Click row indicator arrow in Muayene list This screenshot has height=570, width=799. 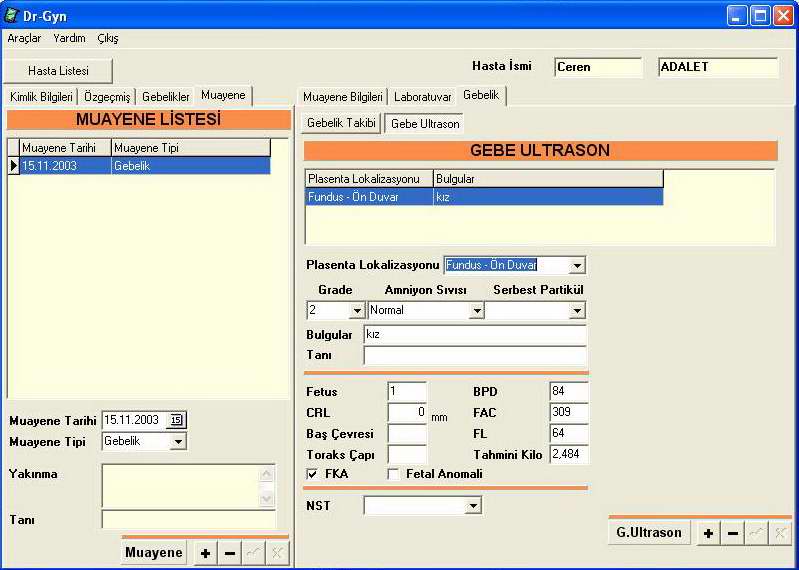(x=13, y=166)
